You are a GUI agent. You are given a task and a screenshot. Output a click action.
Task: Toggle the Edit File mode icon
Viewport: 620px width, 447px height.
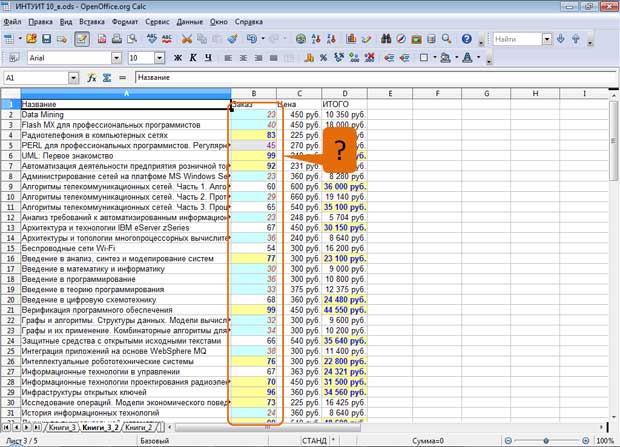pyautogui.click(x=81, y=39)
